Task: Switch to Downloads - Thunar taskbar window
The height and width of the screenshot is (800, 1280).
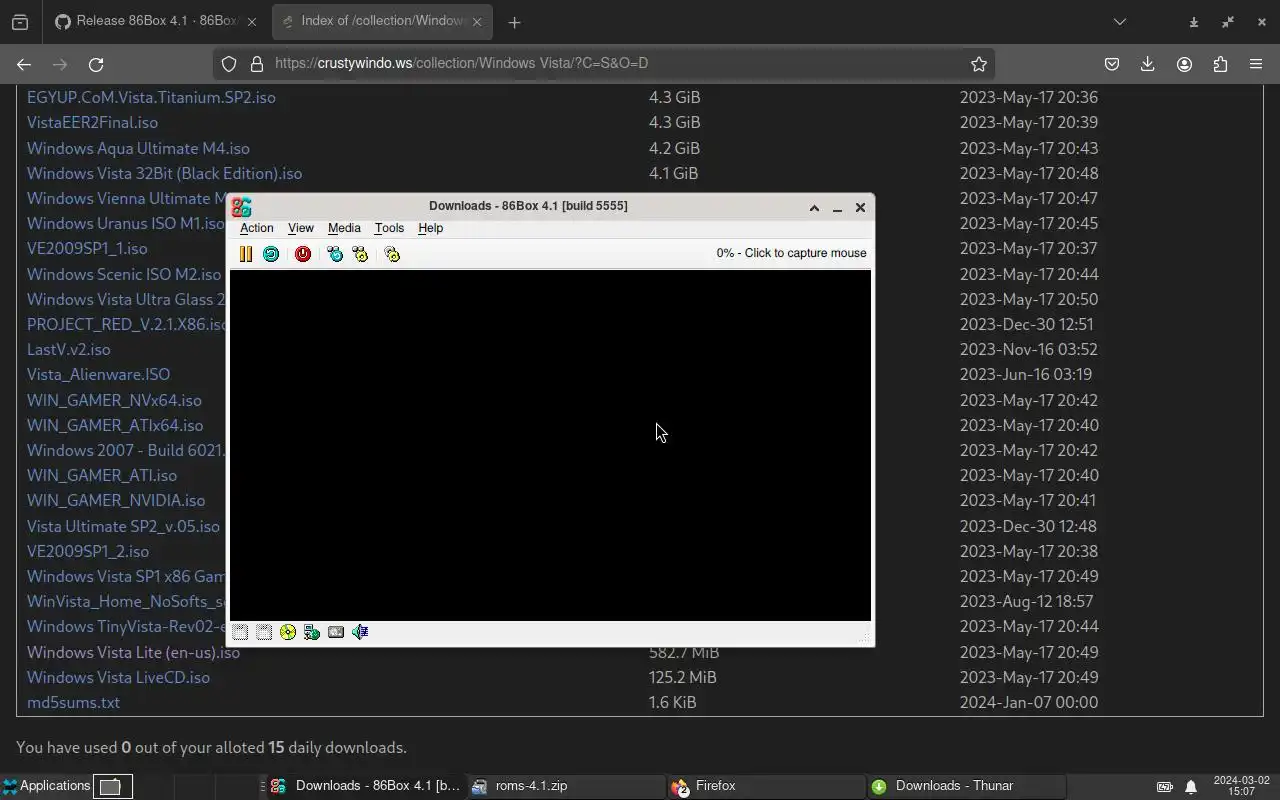Action: click(966, 786)
